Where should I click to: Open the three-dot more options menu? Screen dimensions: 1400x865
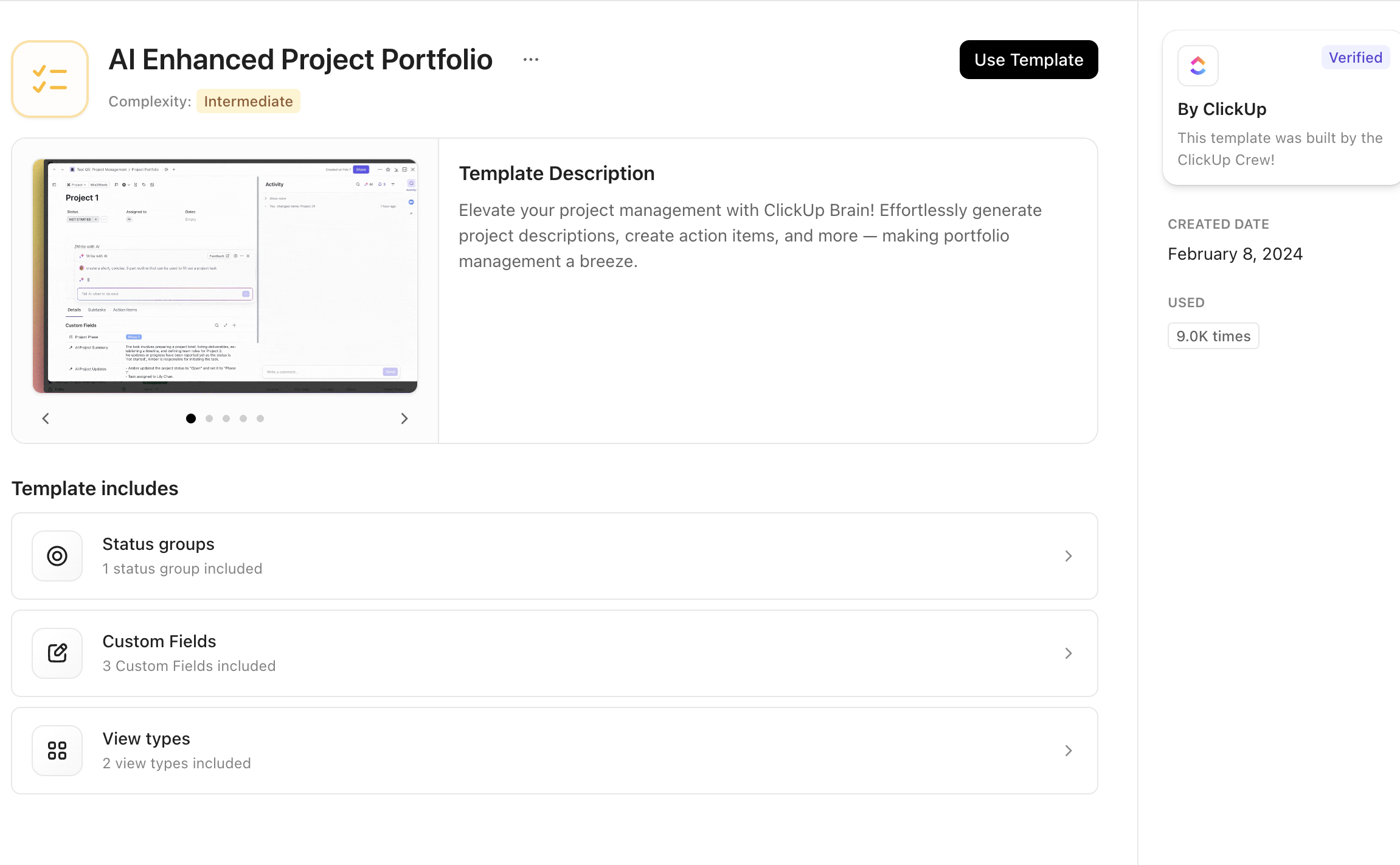(x=530, y=60)
